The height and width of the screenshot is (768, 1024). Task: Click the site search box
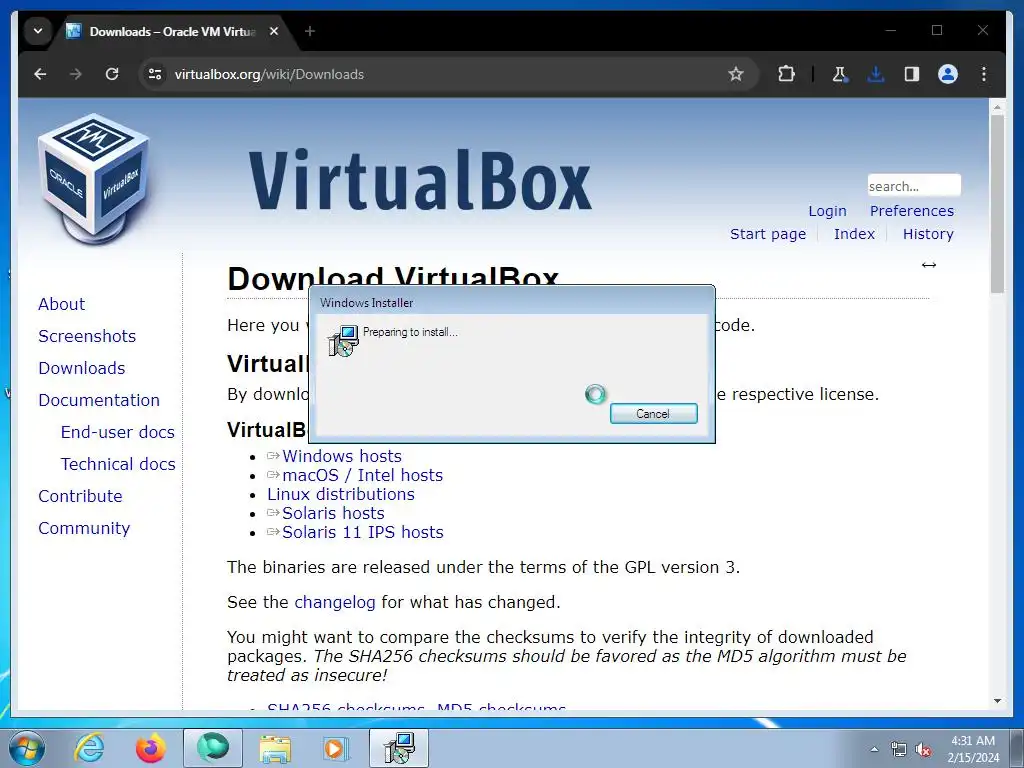point(914,185)
